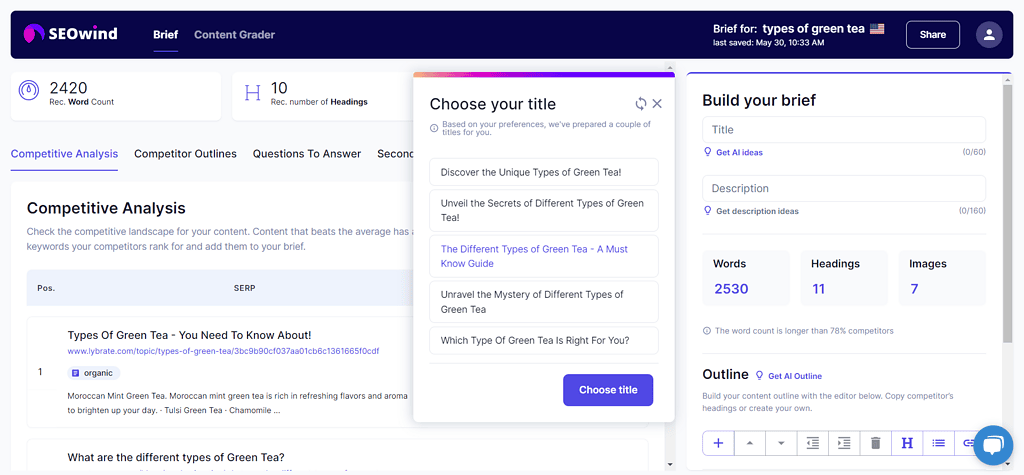Click the Get description ideas link
This screenshot has height=475, width=1024.
[757, 211]
